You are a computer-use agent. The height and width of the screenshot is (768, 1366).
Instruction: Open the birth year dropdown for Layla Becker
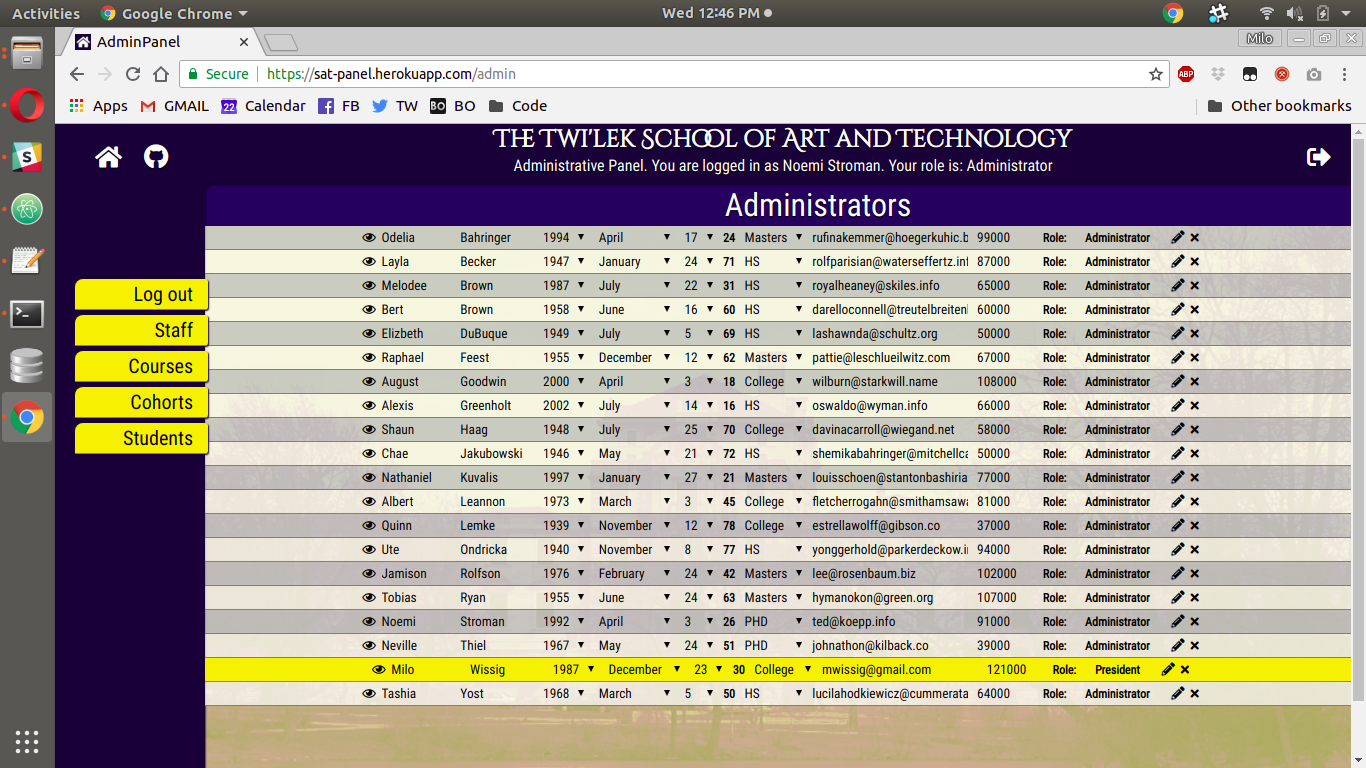(x=564, y=262)
